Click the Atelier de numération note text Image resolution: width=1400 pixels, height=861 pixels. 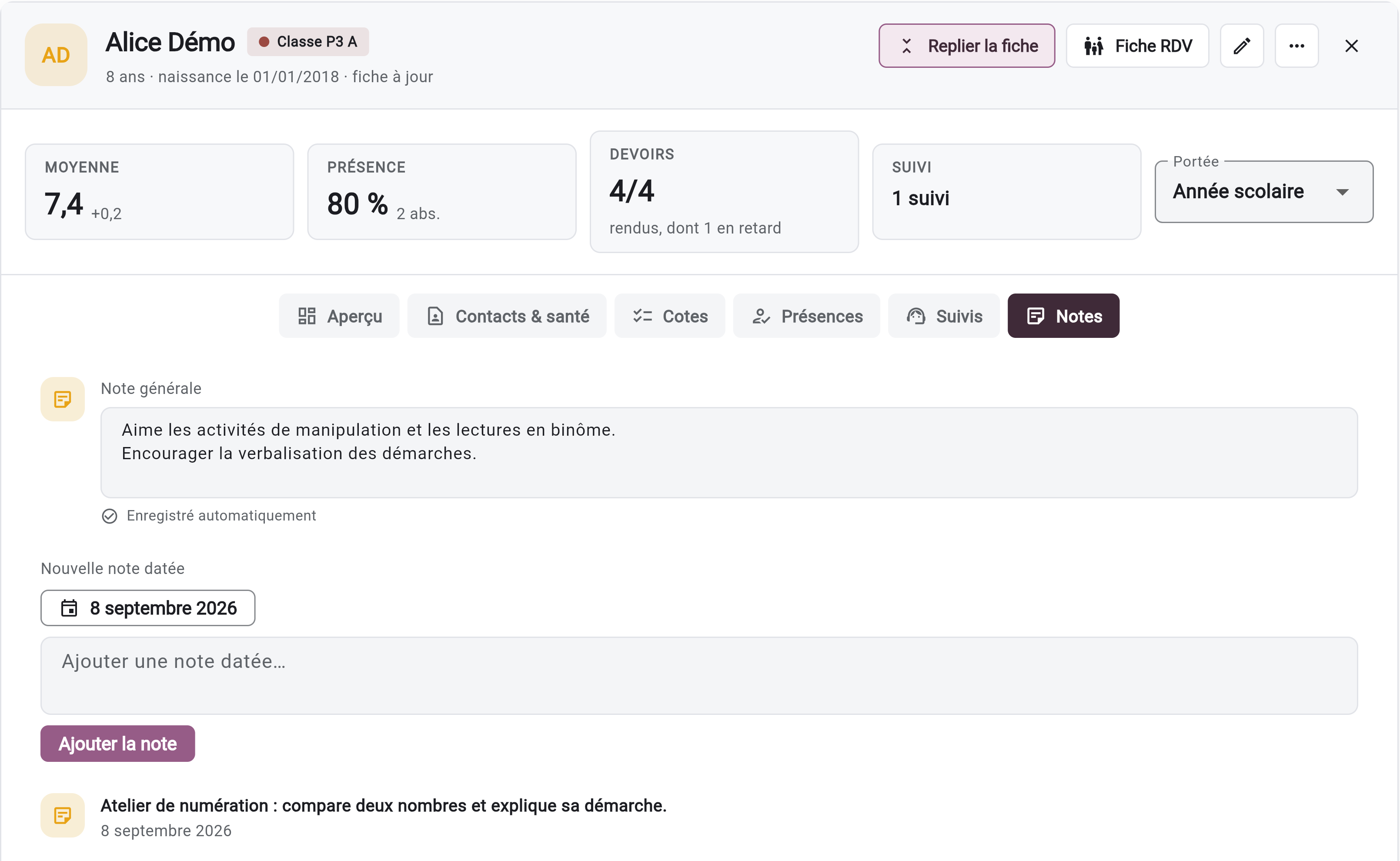383,806
